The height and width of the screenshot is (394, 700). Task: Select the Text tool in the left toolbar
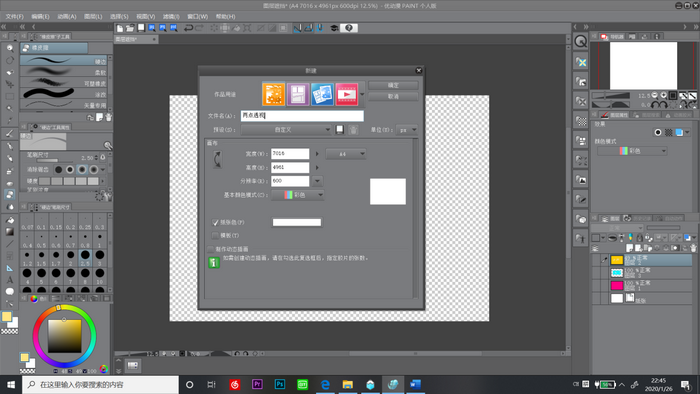[x=9, y=280]
